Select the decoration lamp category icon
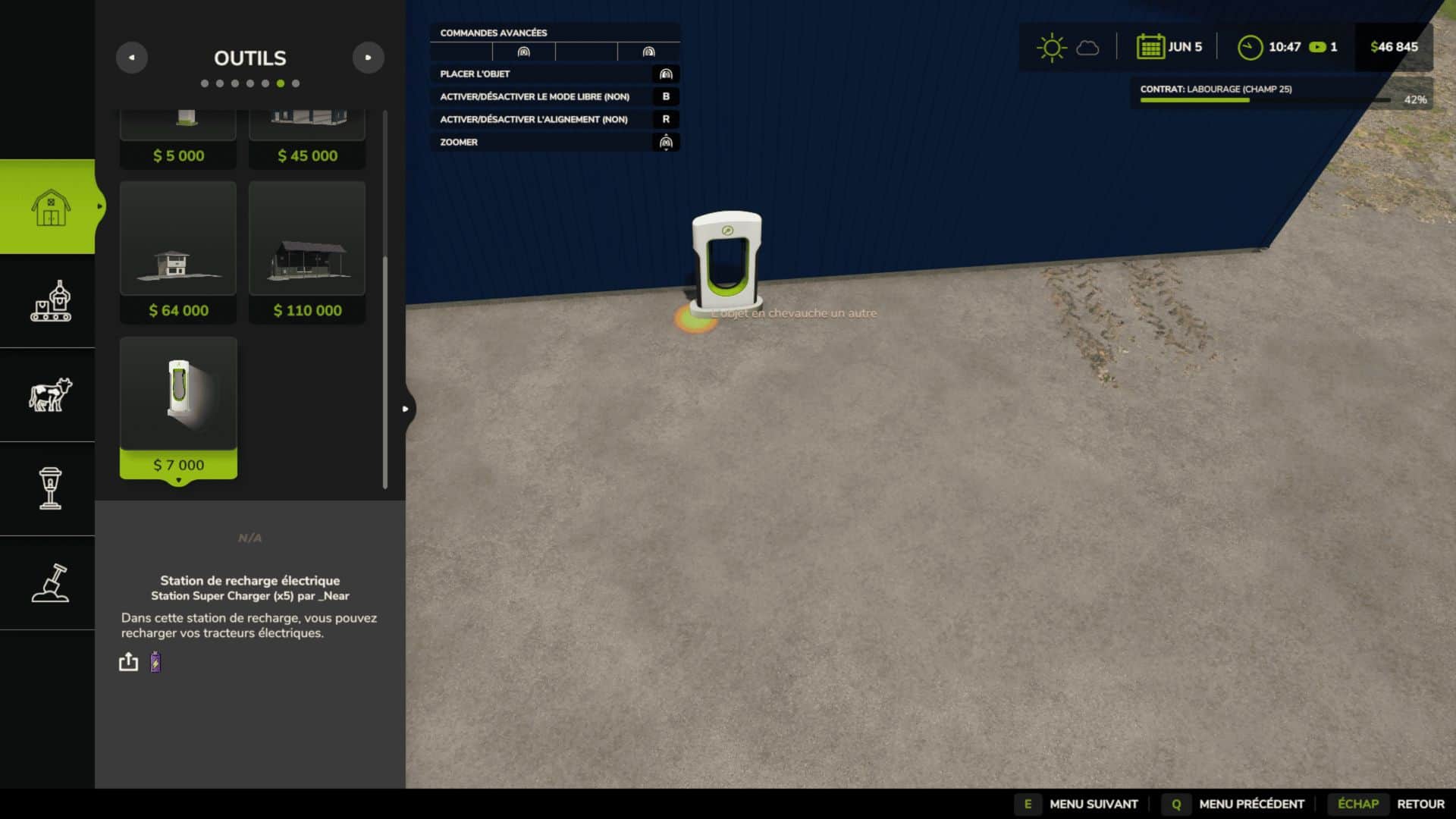The width and height of the screenshot is (1456, 819). 50,488
